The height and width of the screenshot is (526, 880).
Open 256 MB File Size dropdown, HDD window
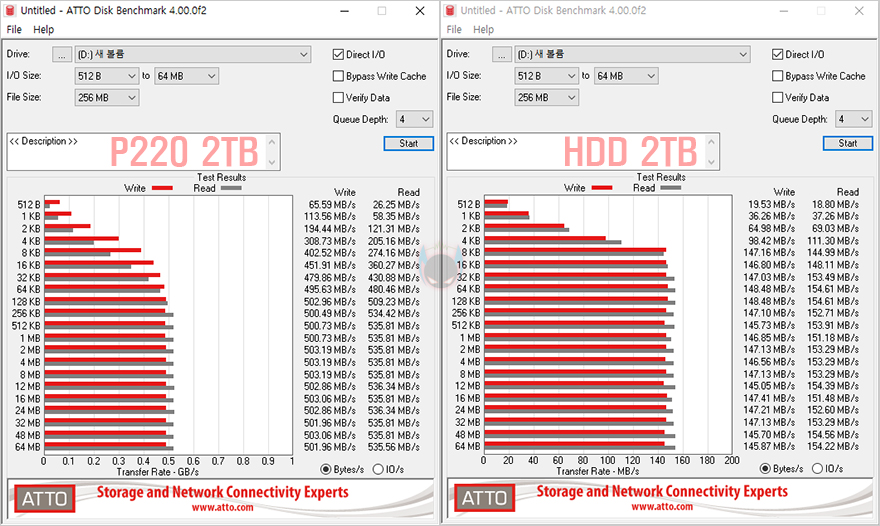547,98
